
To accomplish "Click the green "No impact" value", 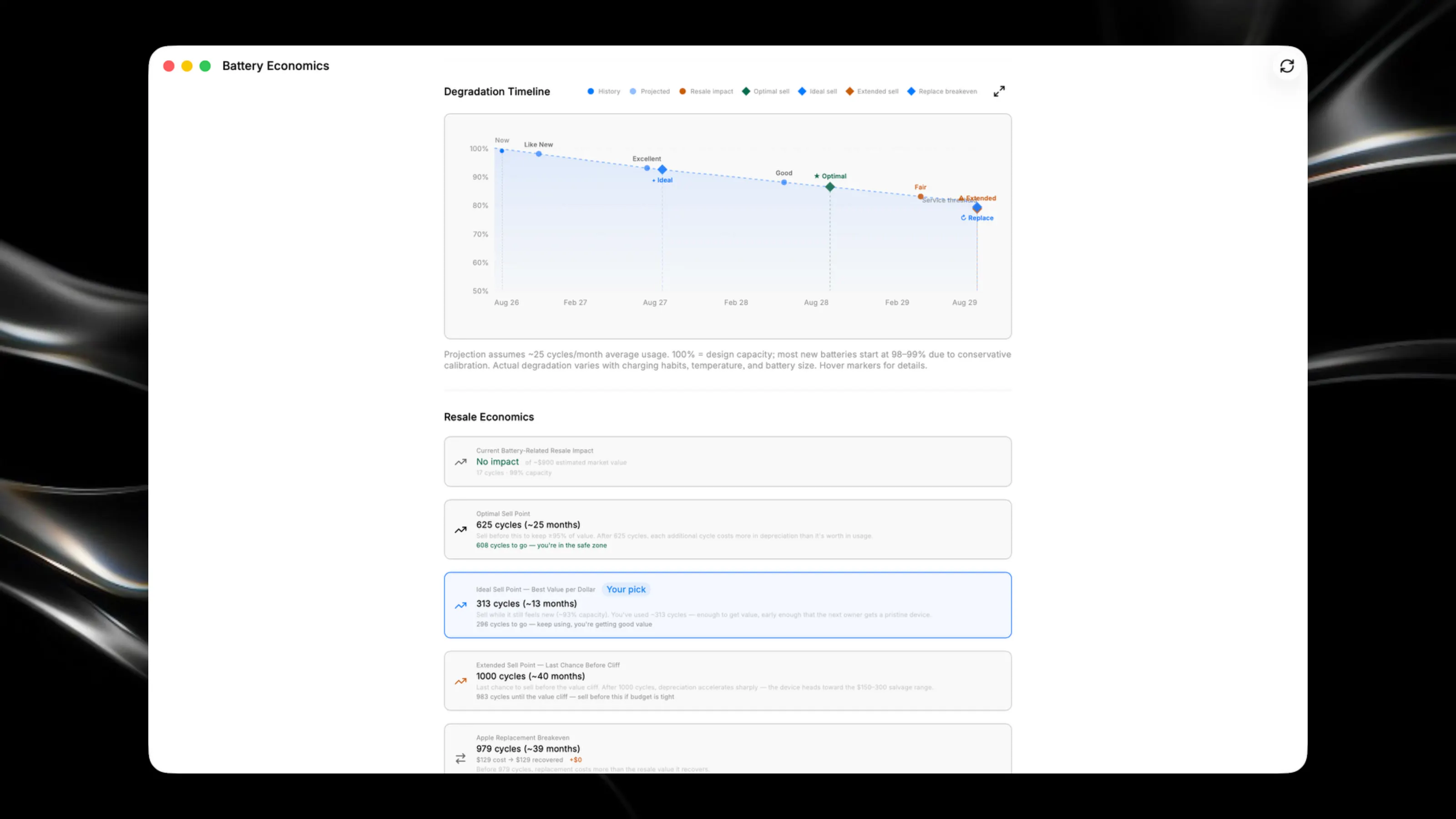I will click(497, 462).
